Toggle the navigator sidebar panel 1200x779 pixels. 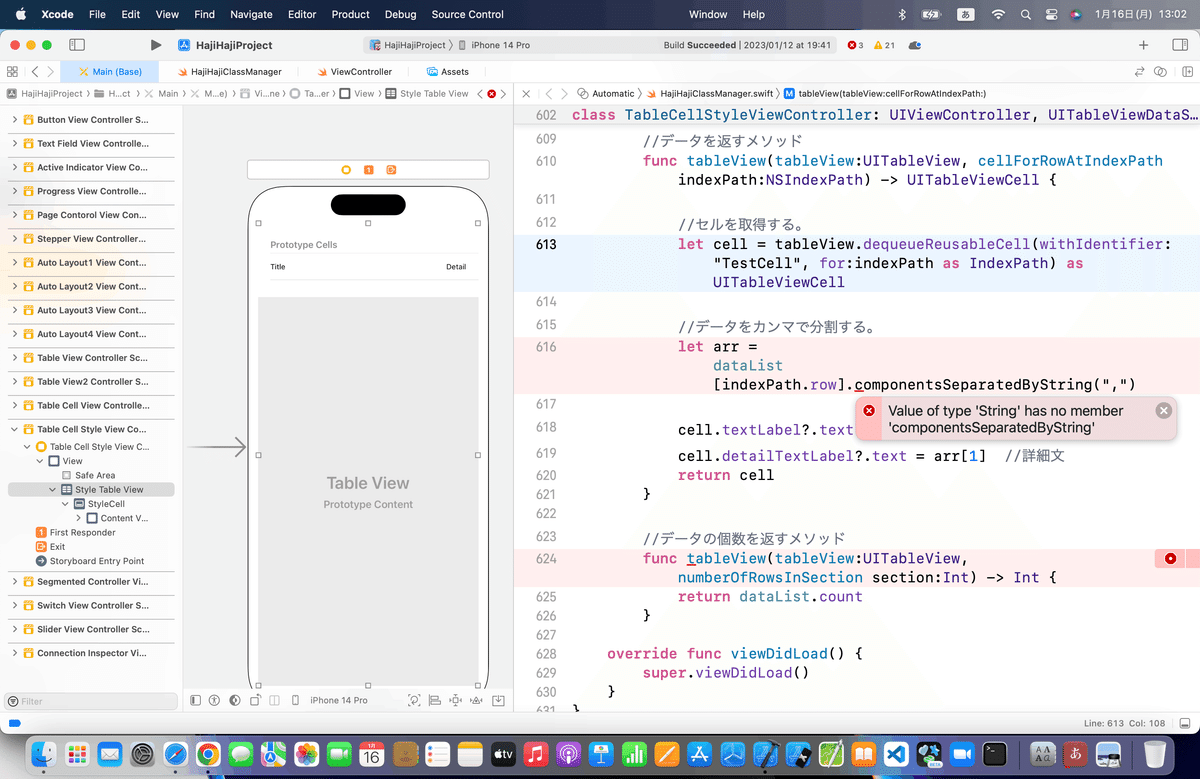77,45
